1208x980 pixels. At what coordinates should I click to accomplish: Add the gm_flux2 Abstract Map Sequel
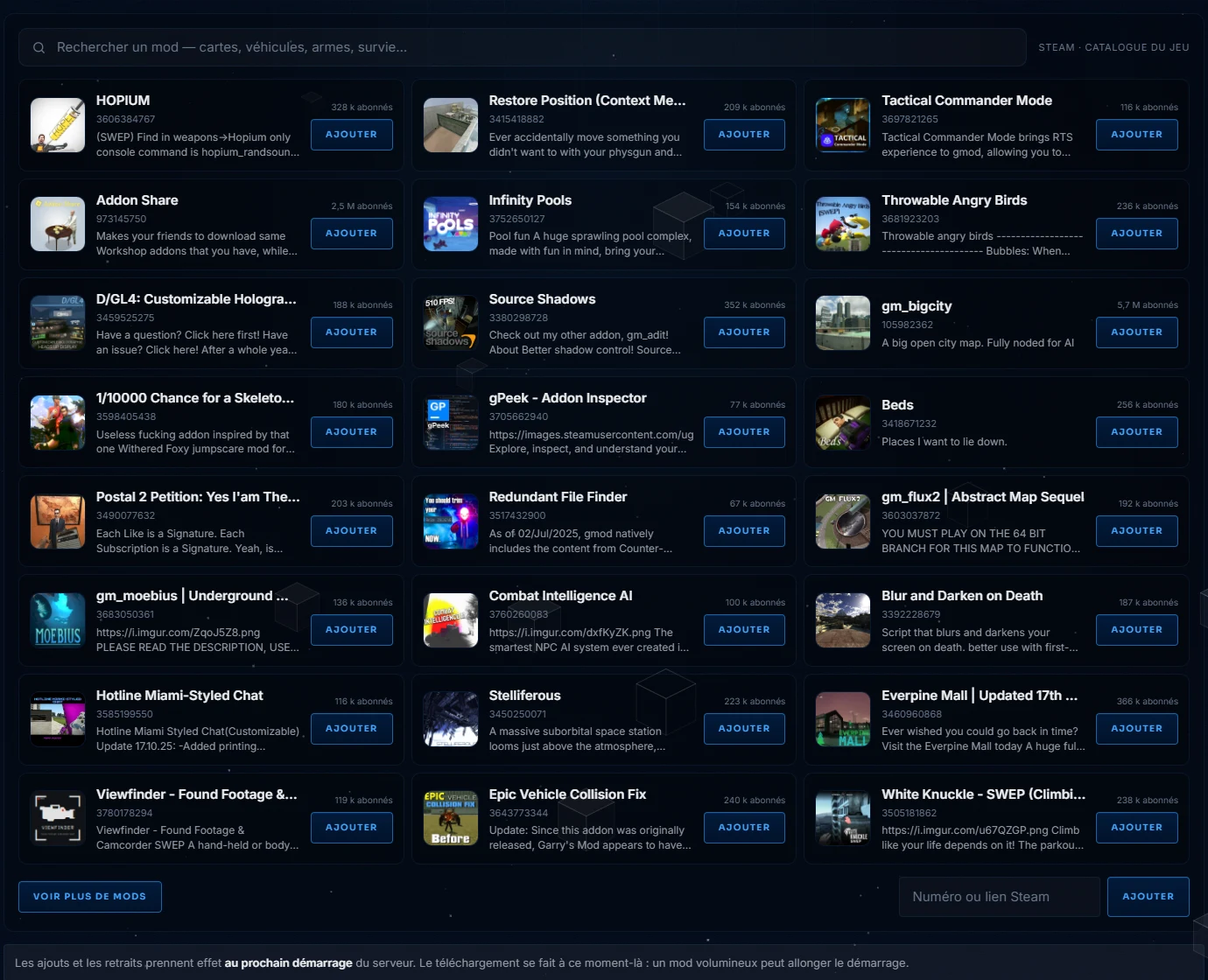point(1136,531)
